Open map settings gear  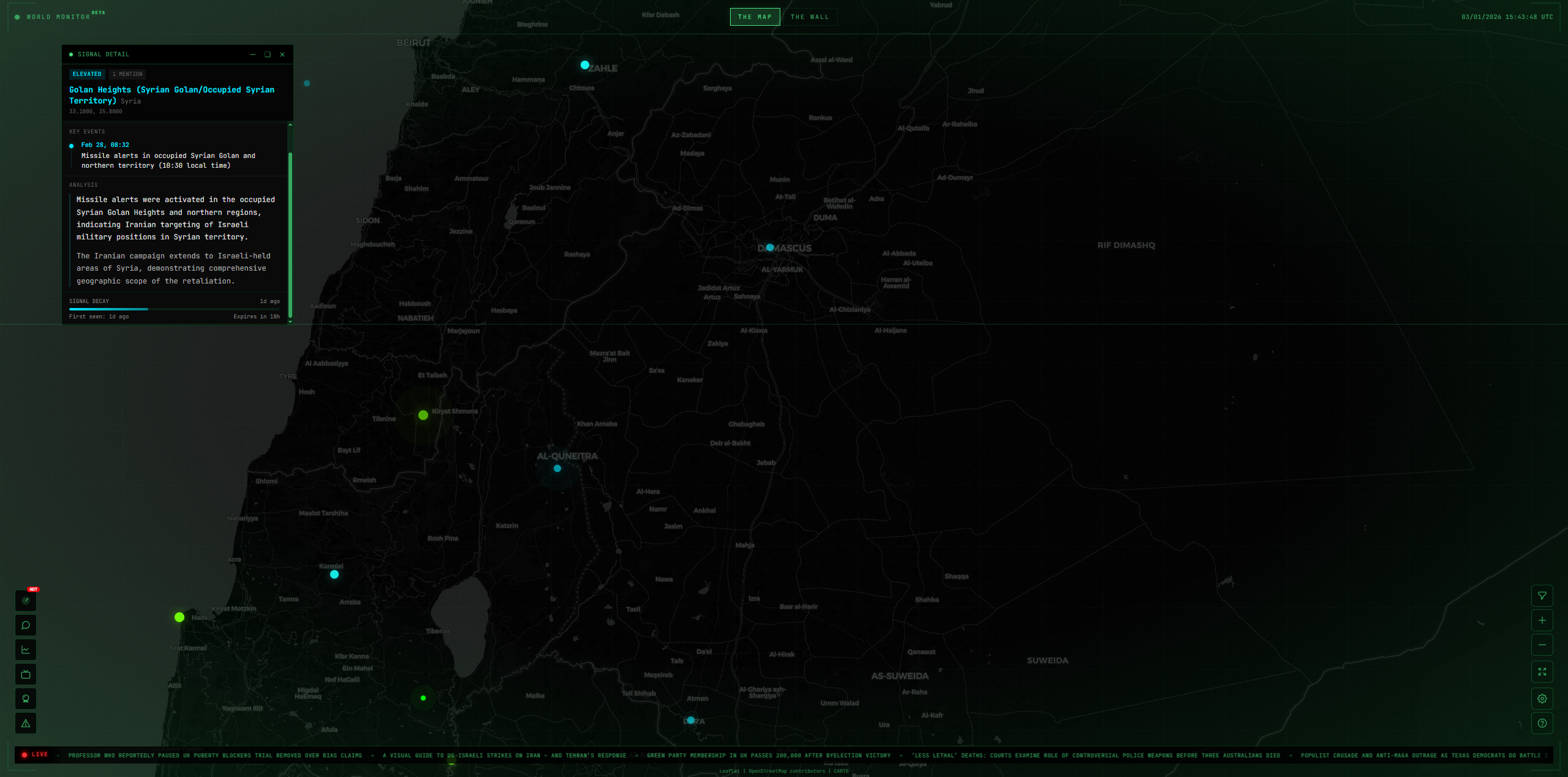point(1542,699)
